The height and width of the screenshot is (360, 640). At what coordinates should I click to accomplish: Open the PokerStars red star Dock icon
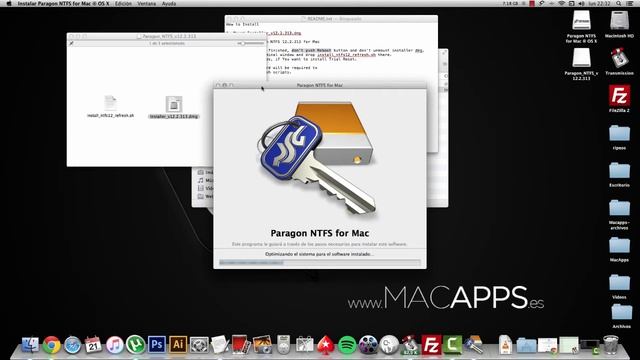tap(326, 345)
